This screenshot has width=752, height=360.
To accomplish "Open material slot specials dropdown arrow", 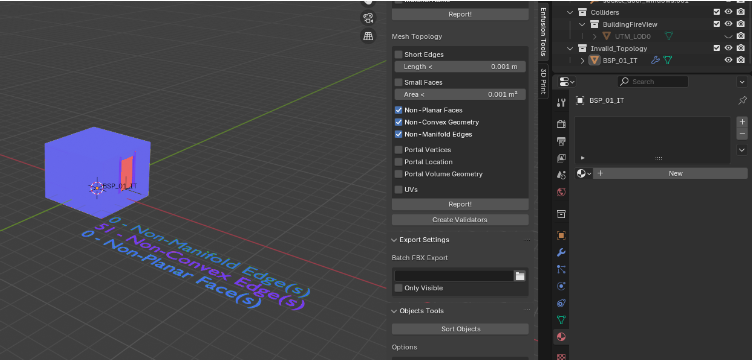I will [742, 150].
